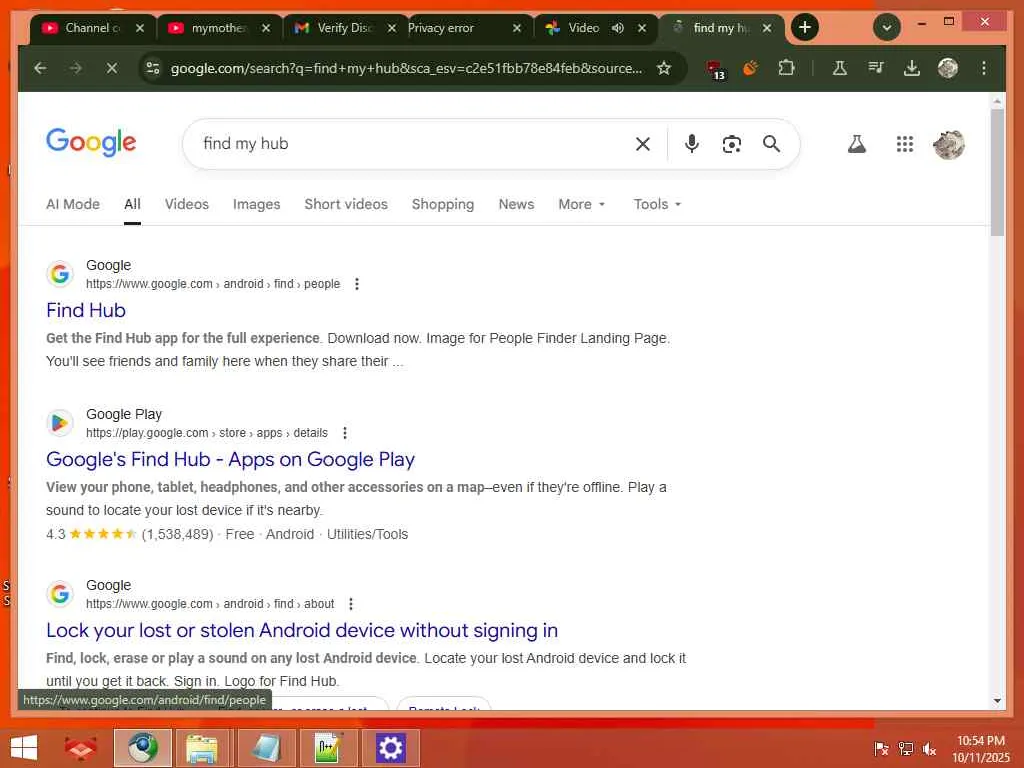Click scrollbar down arrow
The image size is (1024, 768).
pyautogui.click(x=997, y=701)
